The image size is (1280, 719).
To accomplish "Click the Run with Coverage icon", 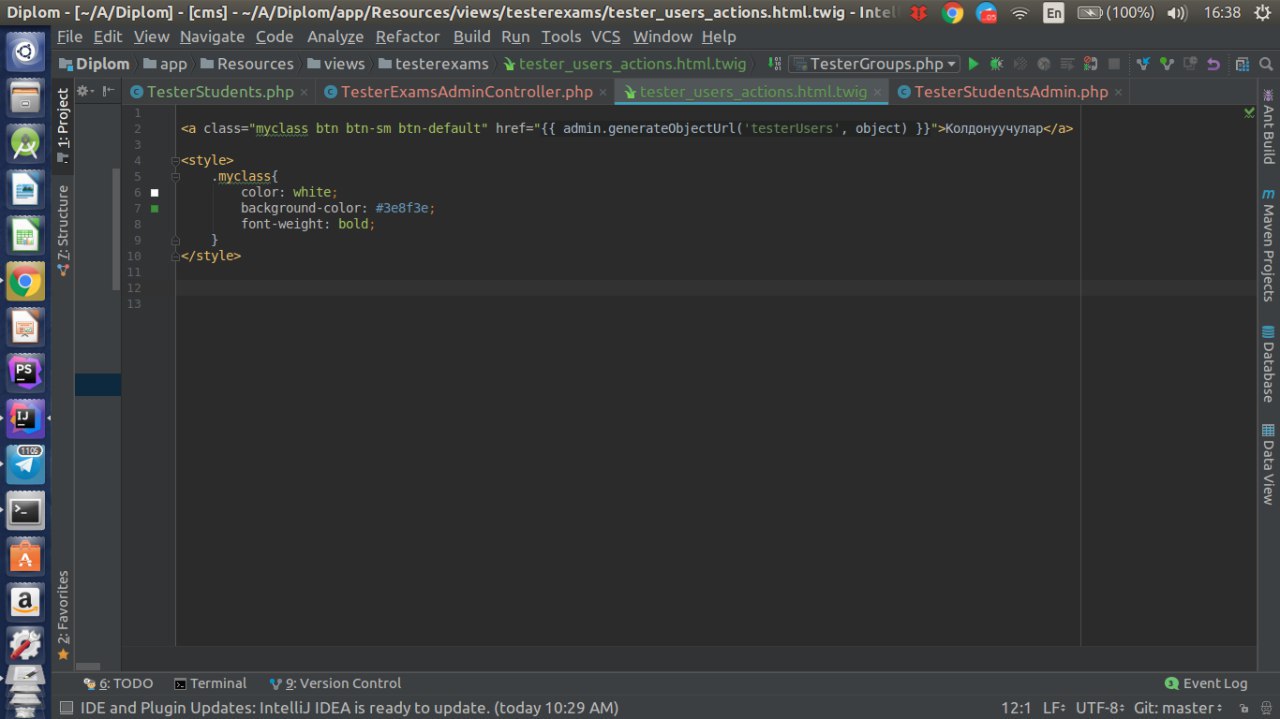I will (1019, 64).
